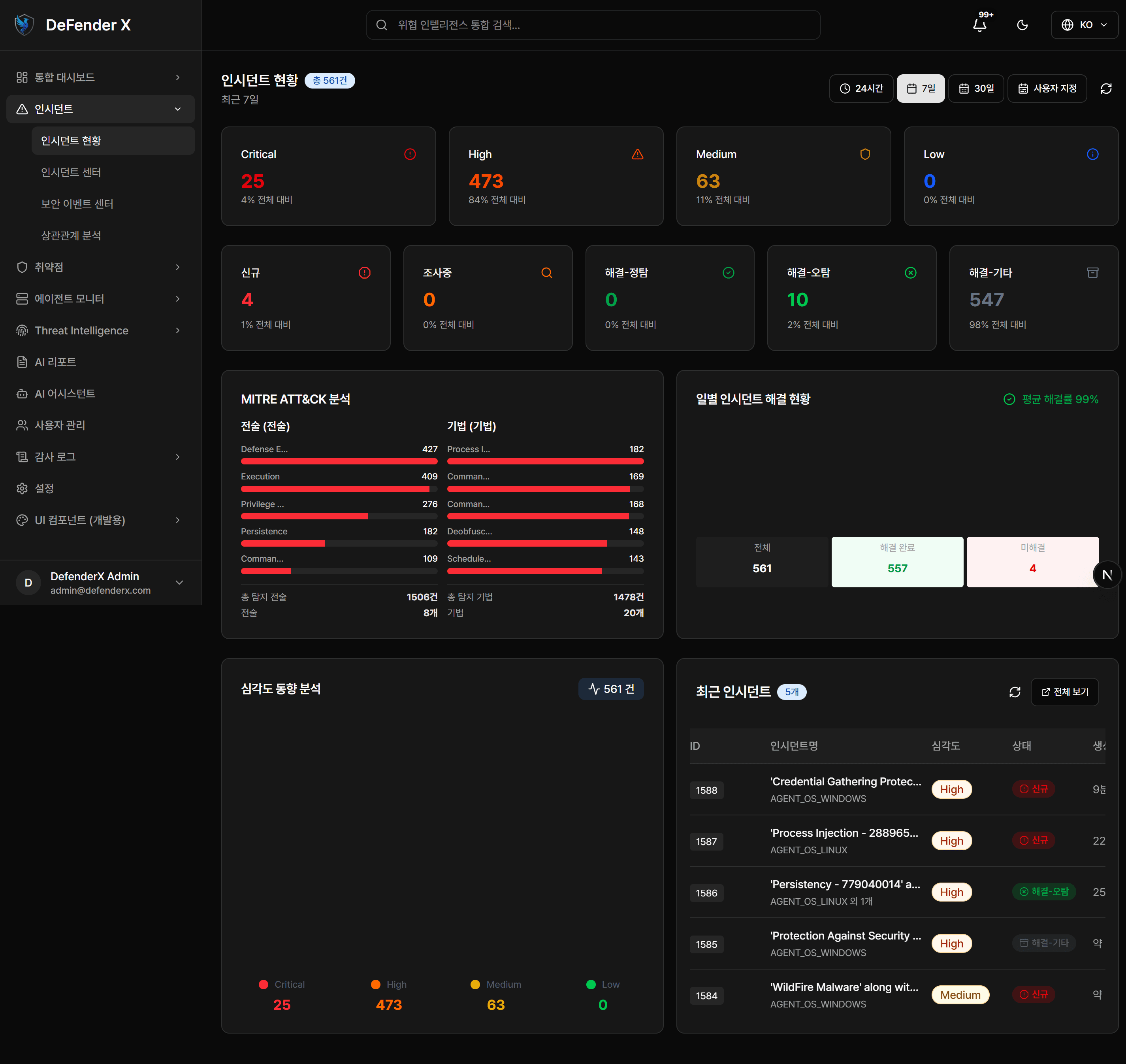The image size is (1126, 1064).
Task: Select the 24시간 time range
Action: (x=861, y=89)
